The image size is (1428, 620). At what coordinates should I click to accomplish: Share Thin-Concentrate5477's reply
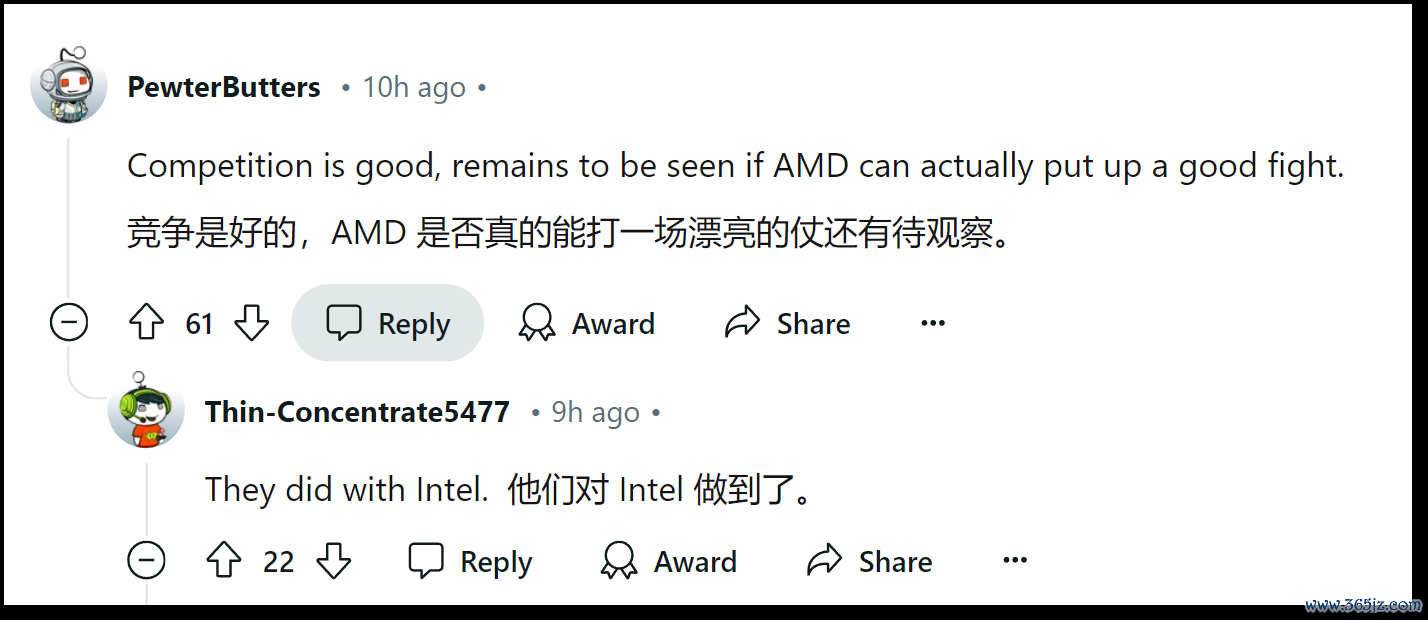point(870,561)
